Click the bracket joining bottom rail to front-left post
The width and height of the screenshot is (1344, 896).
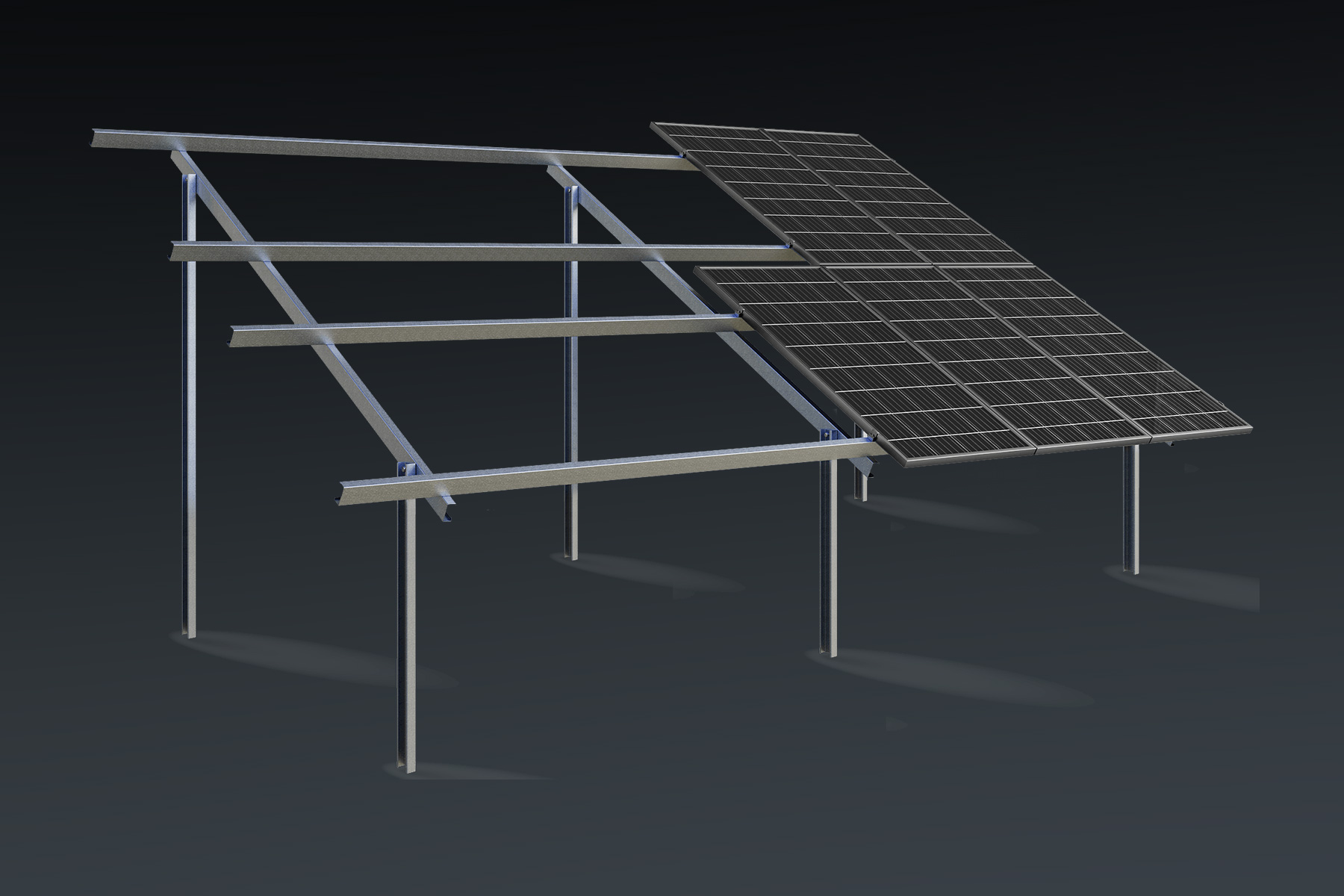coord(406,470)
